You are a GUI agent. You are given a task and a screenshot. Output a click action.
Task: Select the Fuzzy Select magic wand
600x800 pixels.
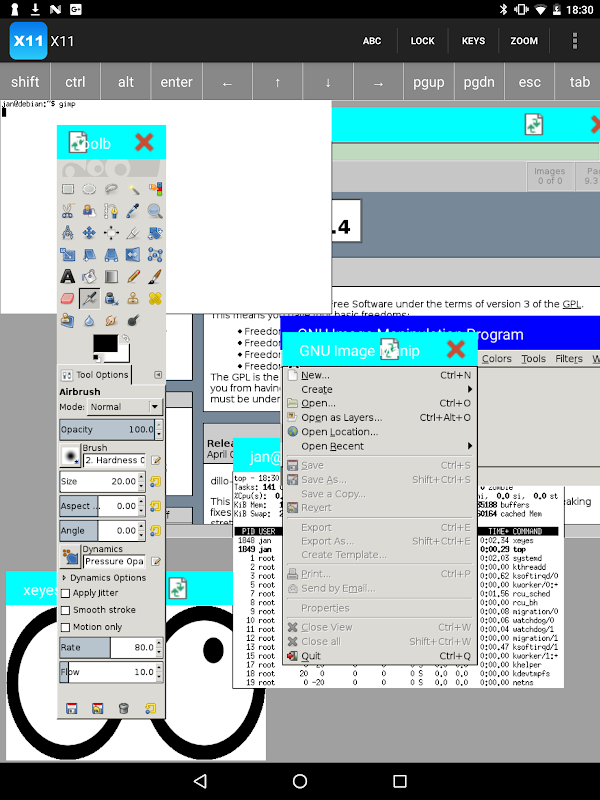[x=133, y=189]
